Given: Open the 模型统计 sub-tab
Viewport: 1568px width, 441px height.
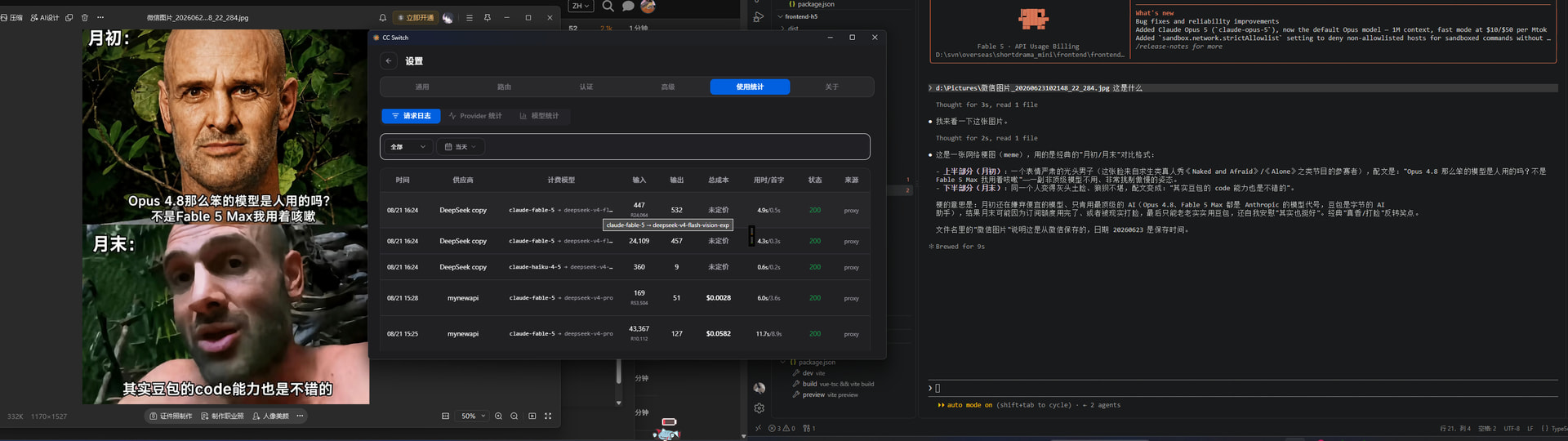Looking at the screenshot, I should pyautogui.click(x=539, y=116).
